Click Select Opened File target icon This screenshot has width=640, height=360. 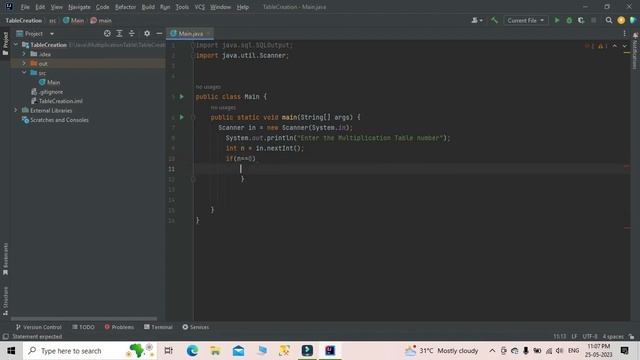click(107, 33)
